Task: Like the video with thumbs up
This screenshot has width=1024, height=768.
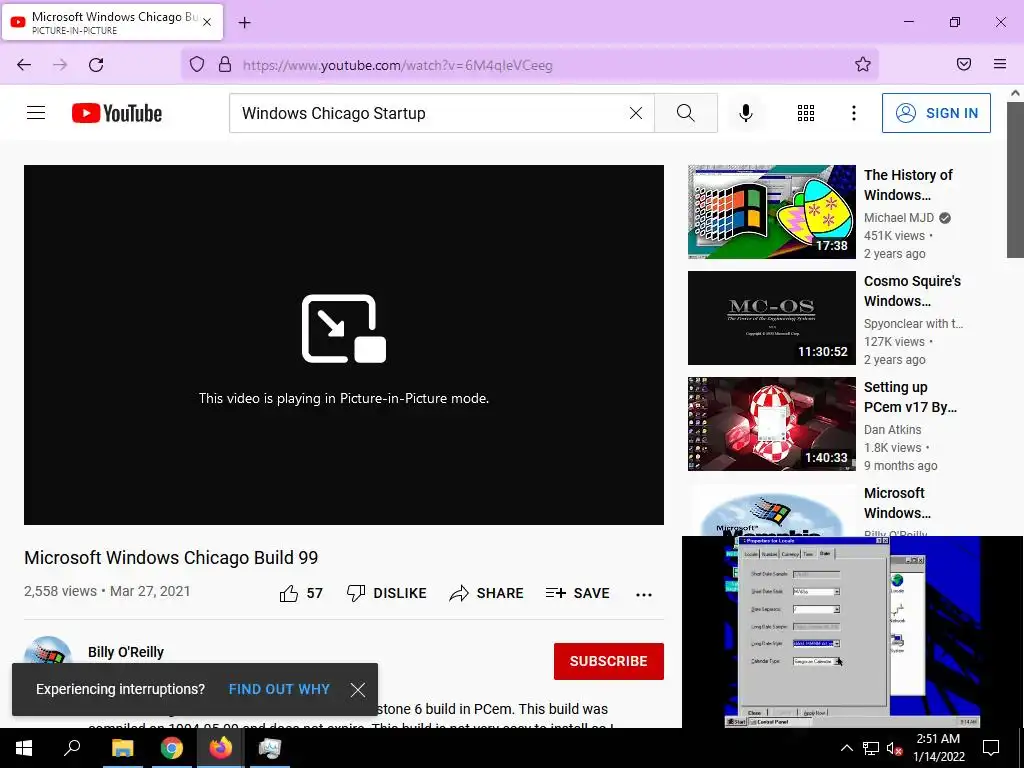Action: [301, 593]
